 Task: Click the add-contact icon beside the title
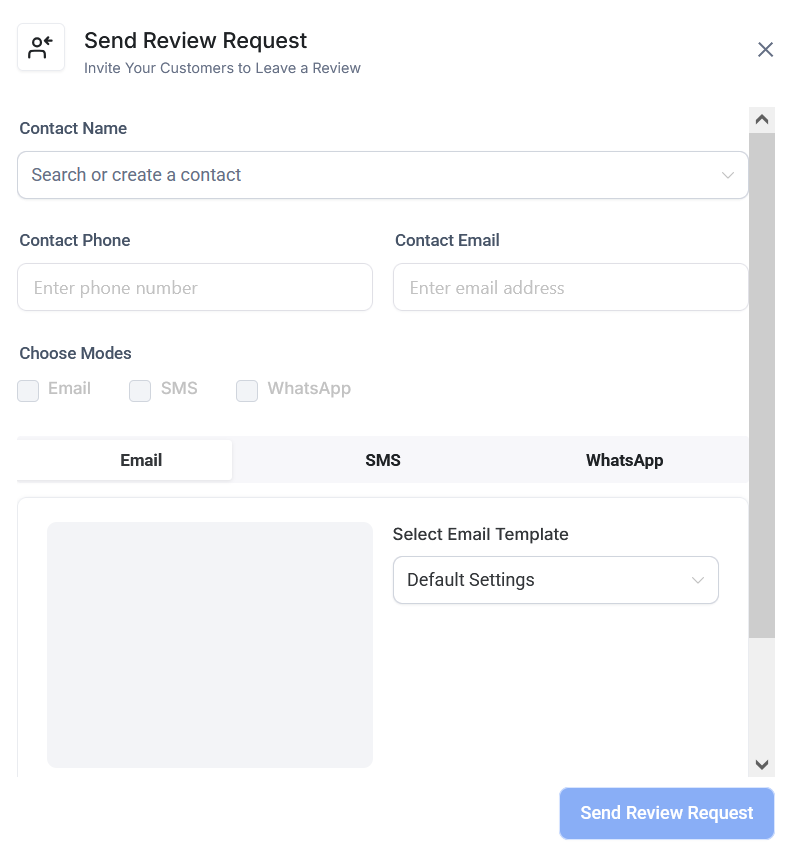pos(41,47)
